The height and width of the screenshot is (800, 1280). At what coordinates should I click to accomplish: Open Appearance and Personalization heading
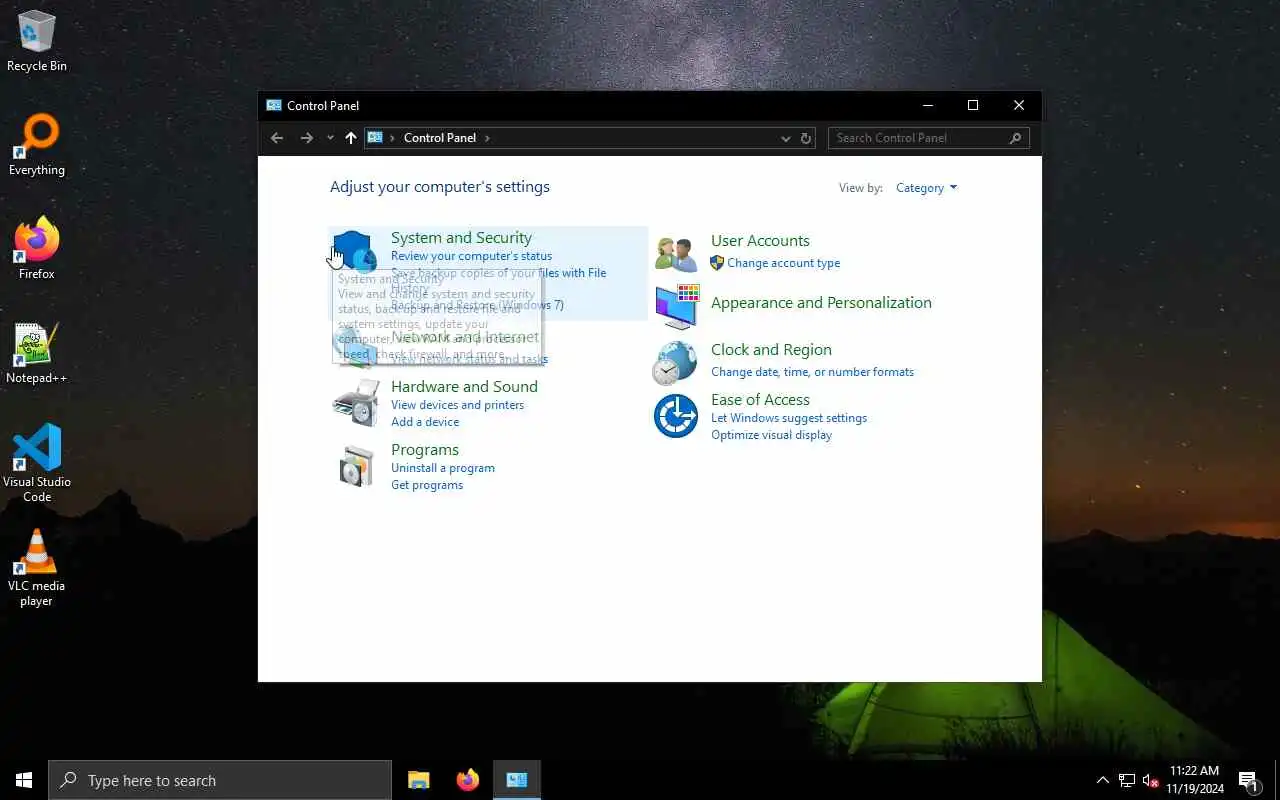coord(821,303)
